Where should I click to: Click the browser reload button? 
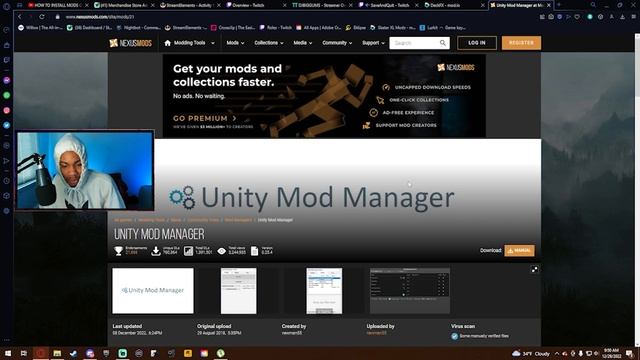tap(42, 17)
